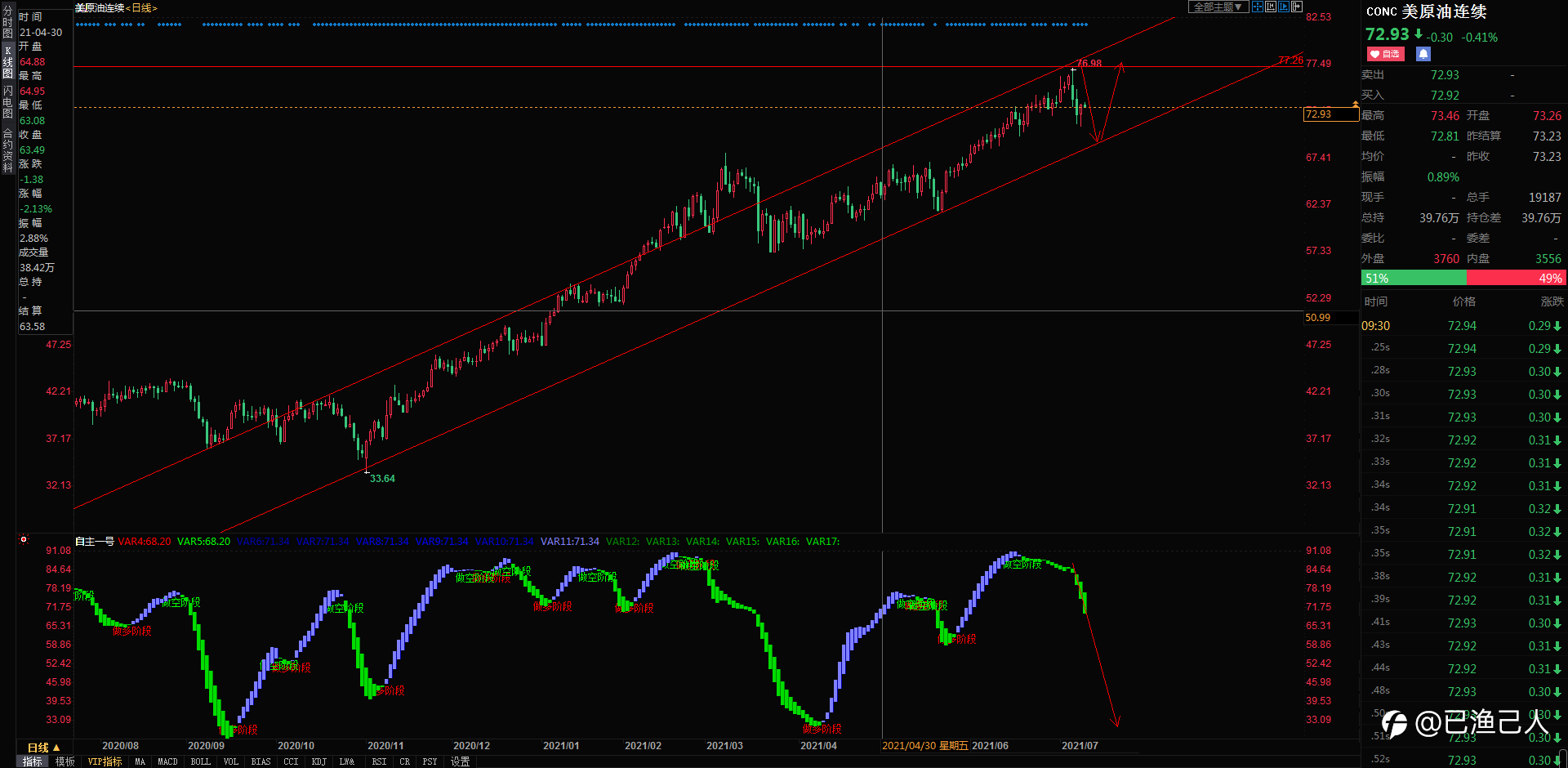This screenshot has width=1568, height=768.
Task: Click the 美原油连续 chart title
Action: point(100,7)
